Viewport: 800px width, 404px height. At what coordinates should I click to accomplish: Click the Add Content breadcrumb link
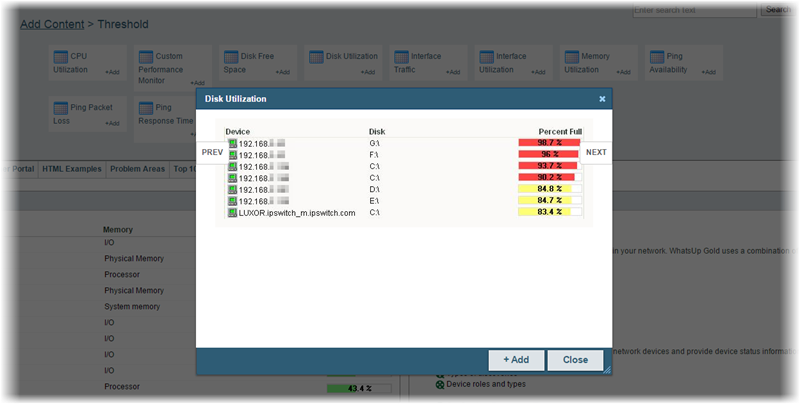point(52,24)
